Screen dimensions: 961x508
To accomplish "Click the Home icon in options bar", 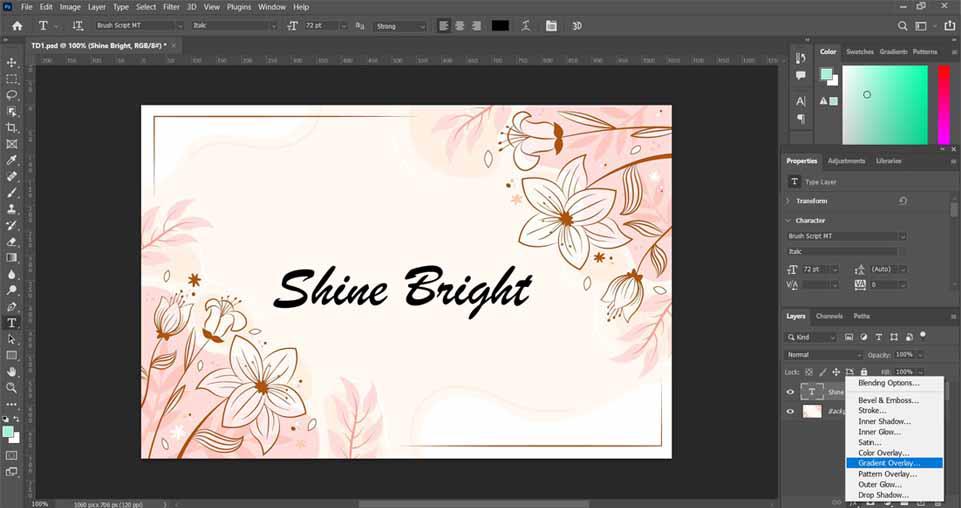I will (x=16, y=26).
